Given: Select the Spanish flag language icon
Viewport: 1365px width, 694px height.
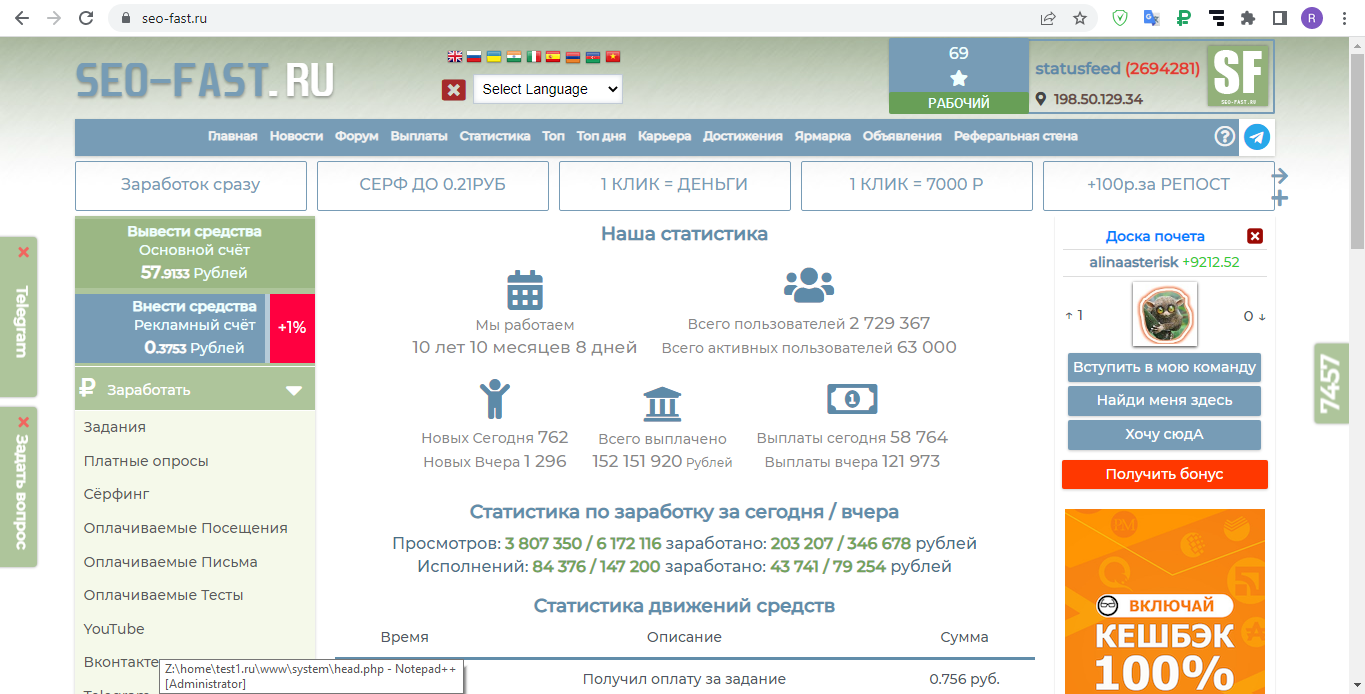Looking at the screenshot, I should [x=553, y=57].
